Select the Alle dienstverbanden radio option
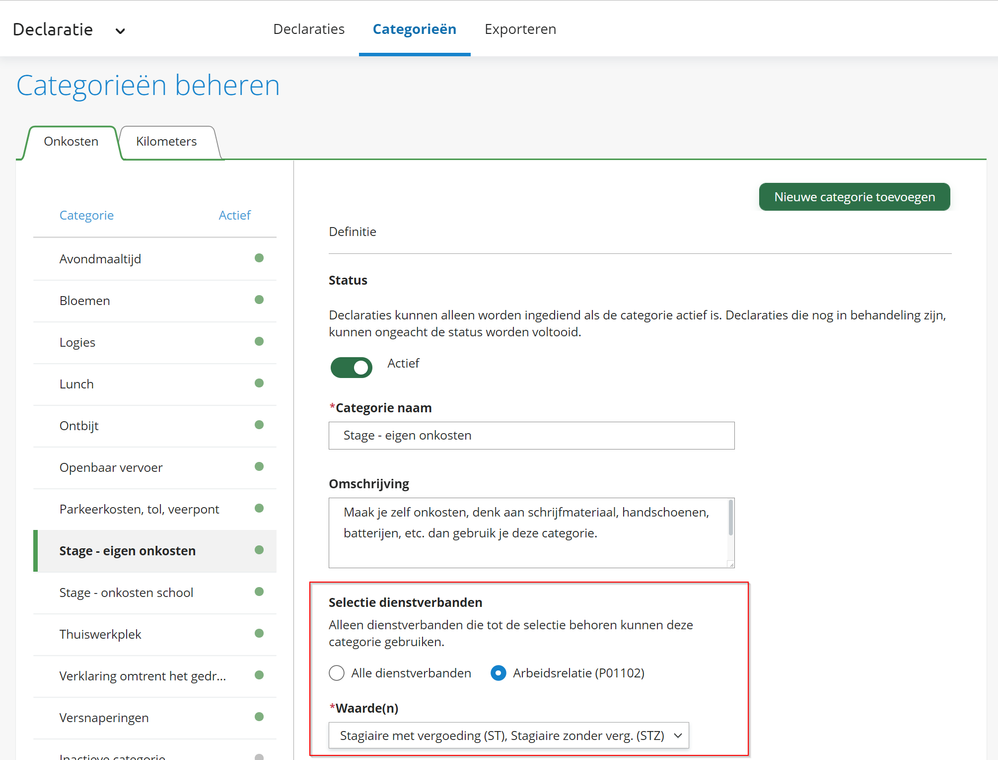The image size is (998, 760). [x=337, y=673]
